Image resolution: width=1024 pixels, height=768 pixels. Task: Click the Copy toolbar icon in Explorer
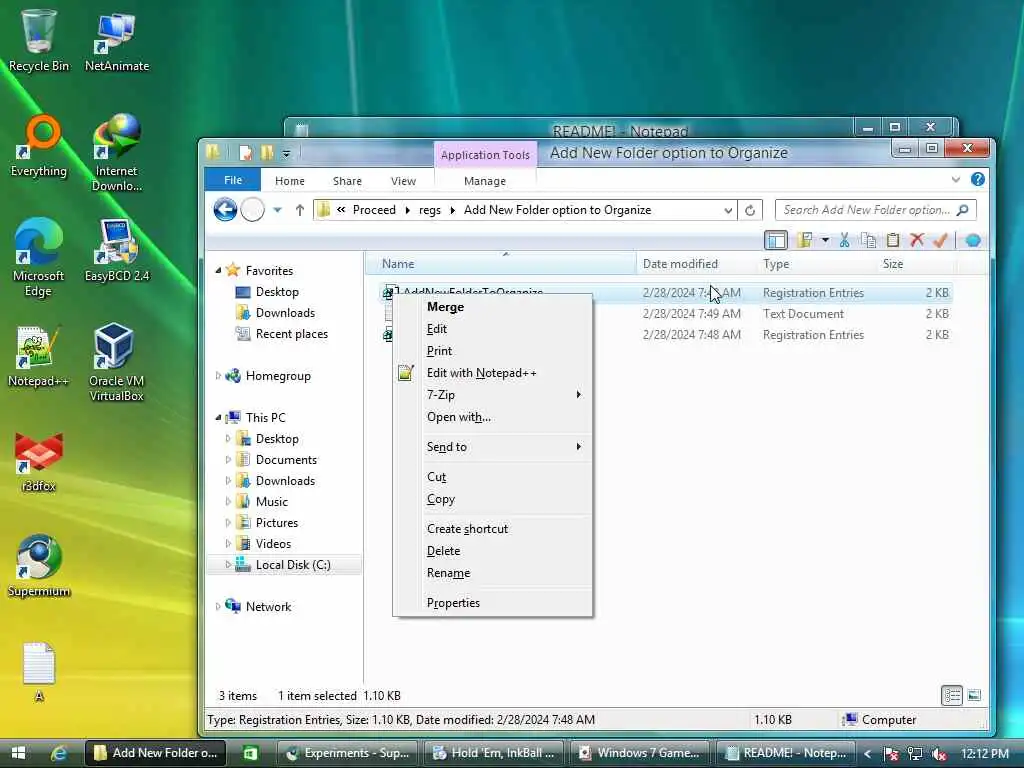tap(868, 240)
